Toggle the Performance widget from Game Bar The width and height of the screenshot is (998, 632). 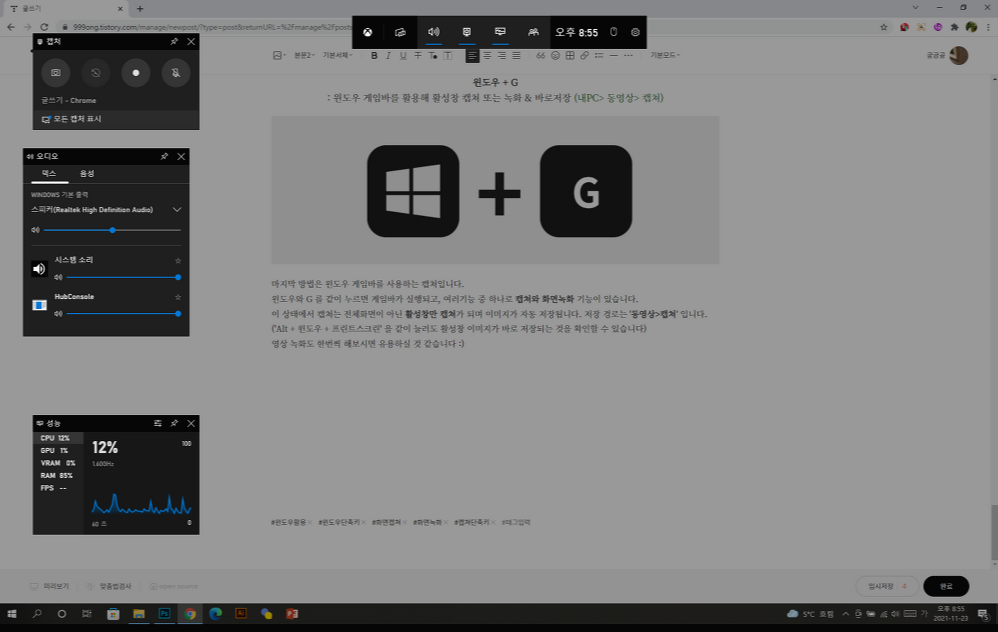[500, 32]
